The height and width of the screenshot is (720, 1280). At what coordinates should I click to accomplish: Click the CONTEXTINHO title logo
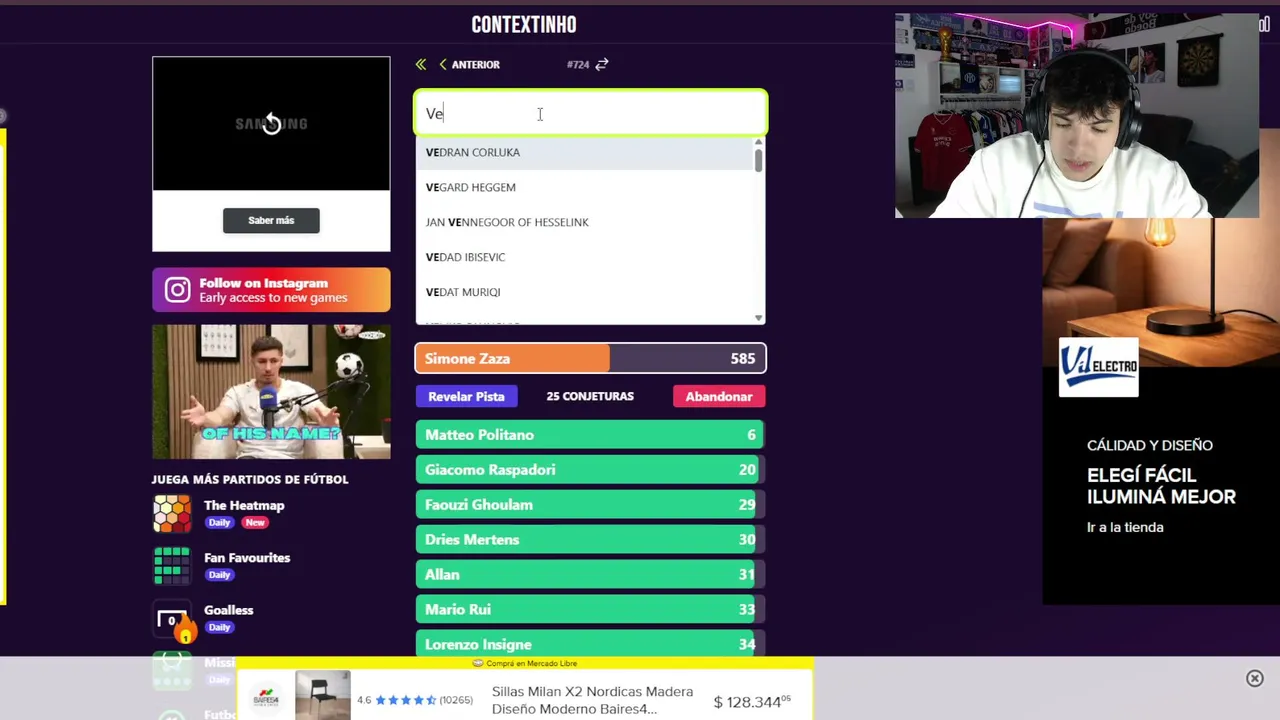[524, 25]
